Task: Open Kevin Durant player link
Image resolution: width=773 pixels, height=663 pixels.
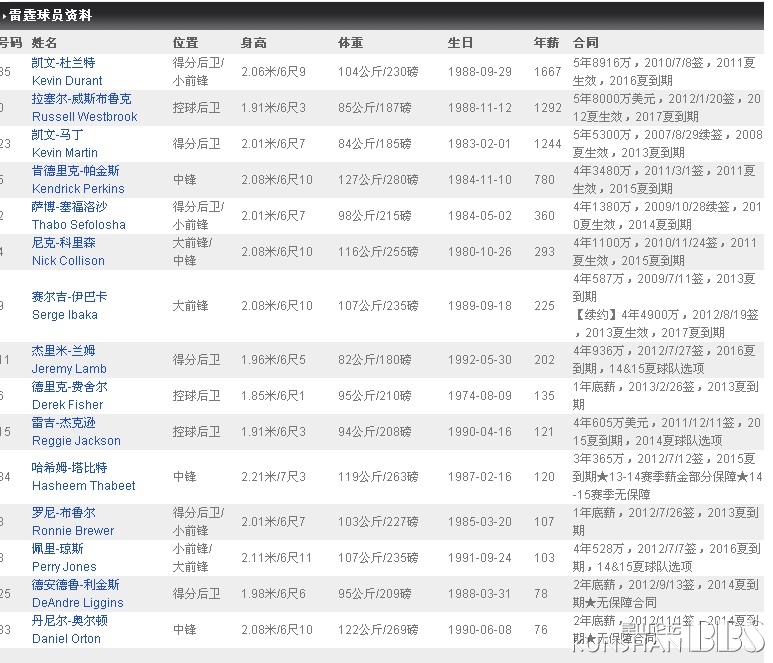Action: tap(67, 80)
